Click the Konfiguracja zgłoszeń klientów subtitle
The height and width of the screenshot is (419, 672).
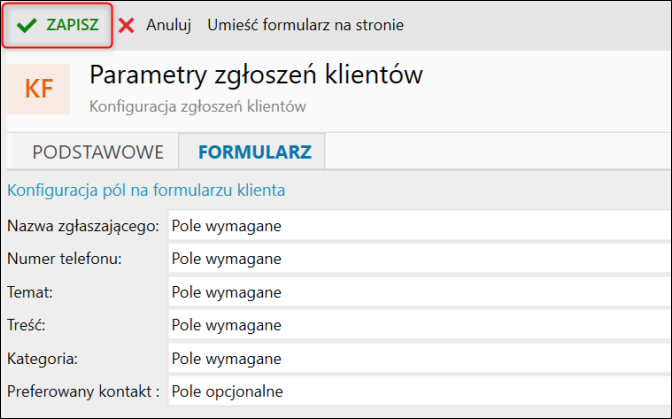[x=197, y=105]
